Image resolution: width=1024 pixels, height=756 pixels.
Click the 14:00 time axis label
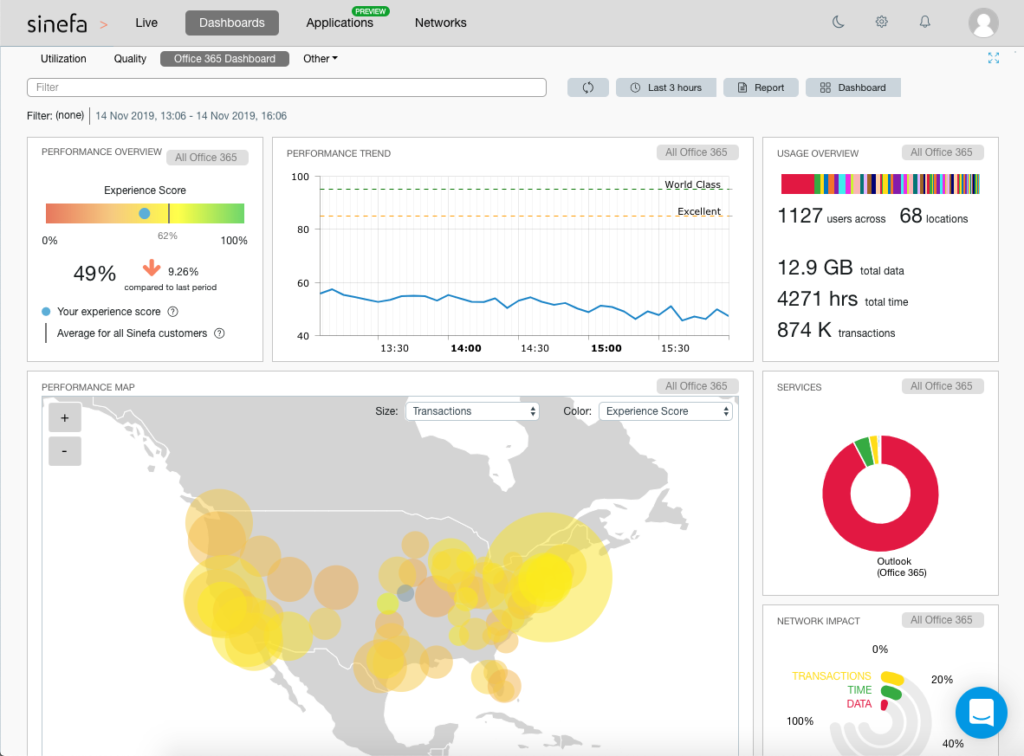tap(466, 348)
